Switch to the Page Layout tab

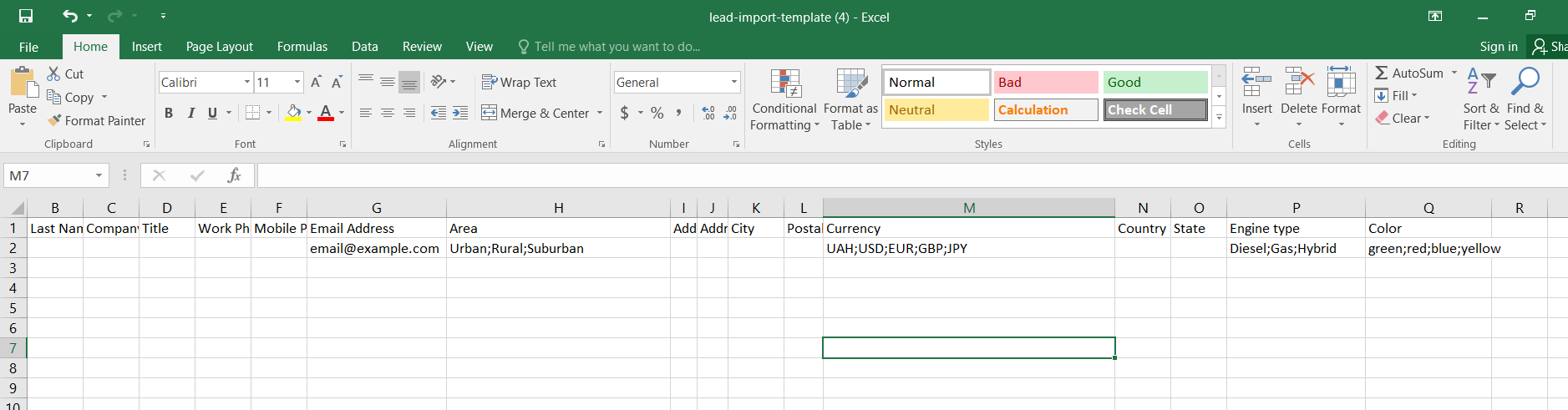[x=220, y=47]
